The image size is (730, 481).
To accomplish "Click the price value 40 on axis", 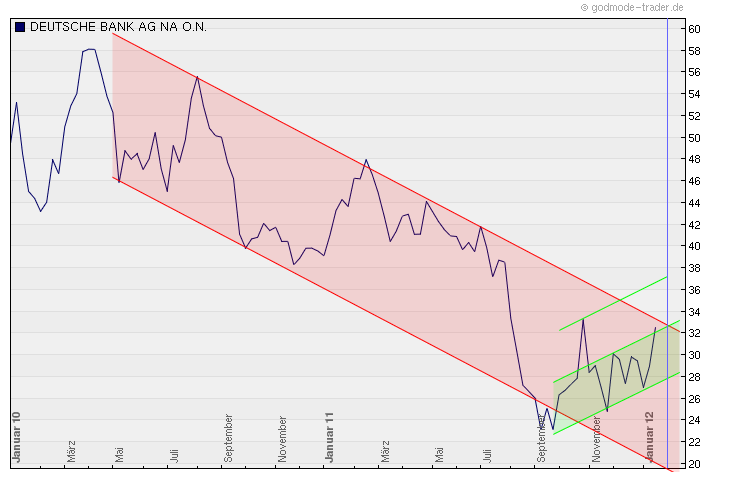I will click(x=694, y=246).
